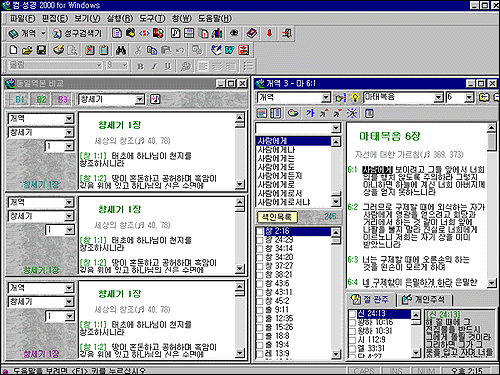The image size is (500, 375).
Task: Click the copy icon in second toolbar
Action: tap(152, 50)
